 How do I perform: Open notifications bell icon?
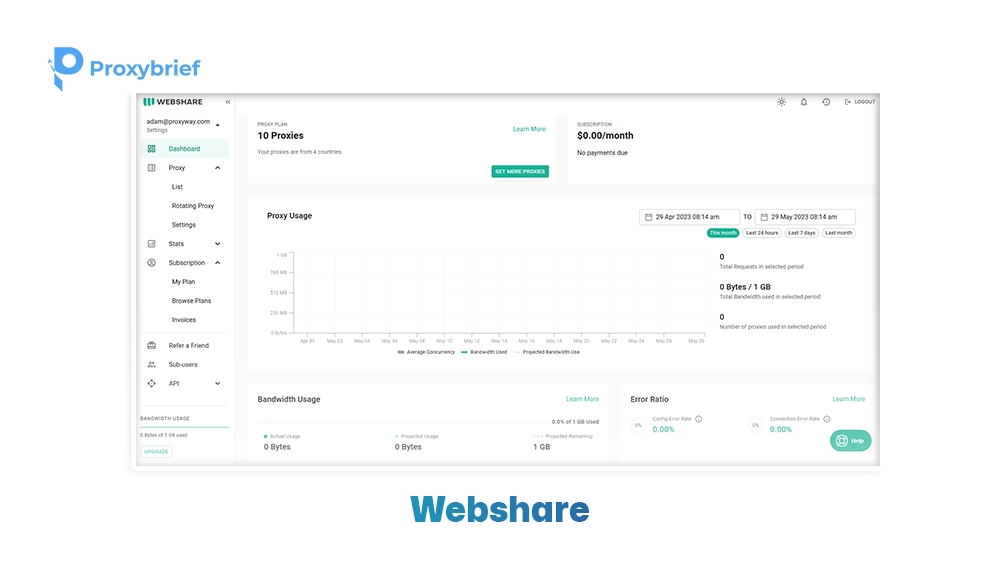(x=804, y=102)
